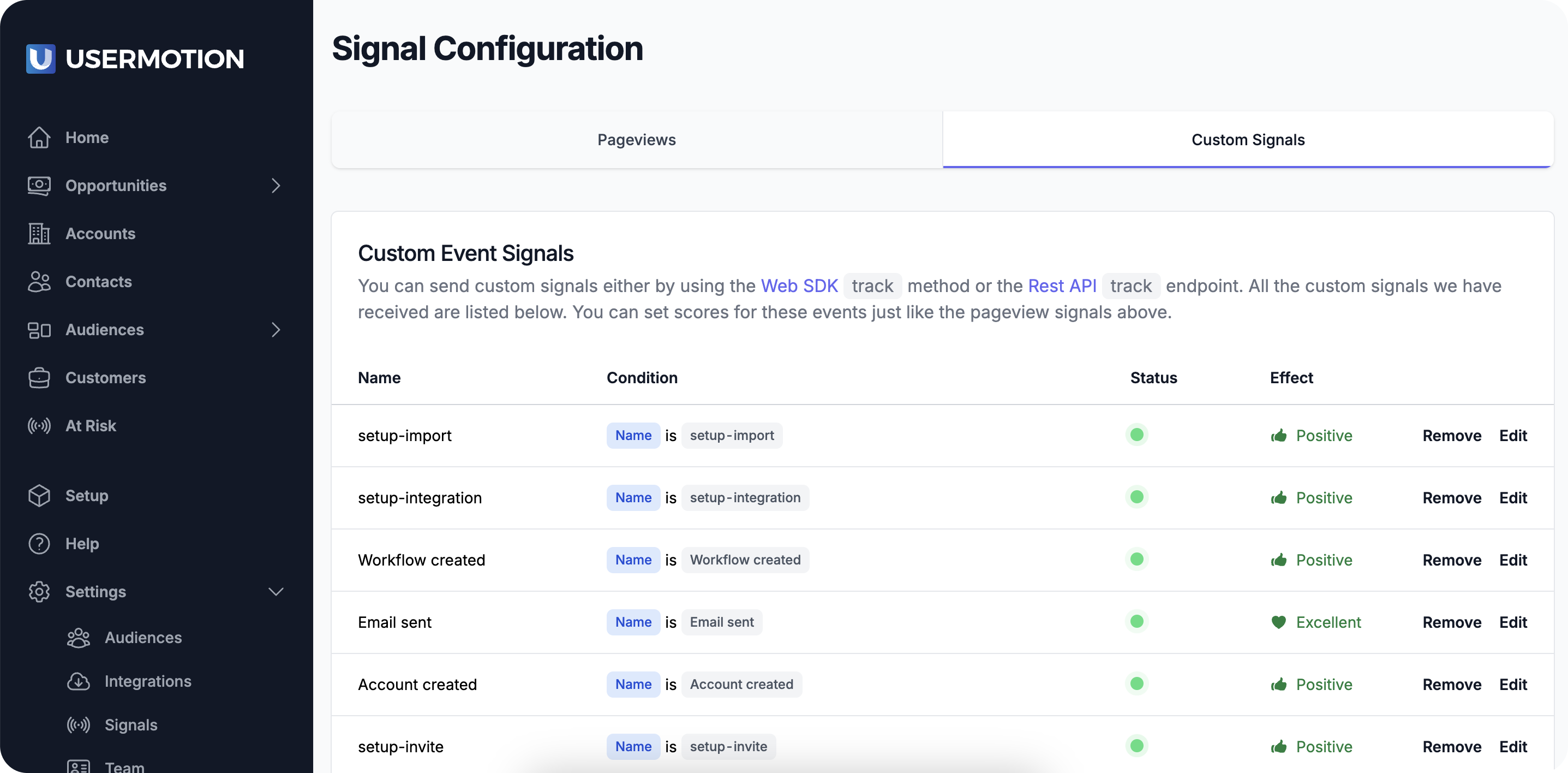
Task: Open the Web SDK link
Action: [x=799, y=286]
